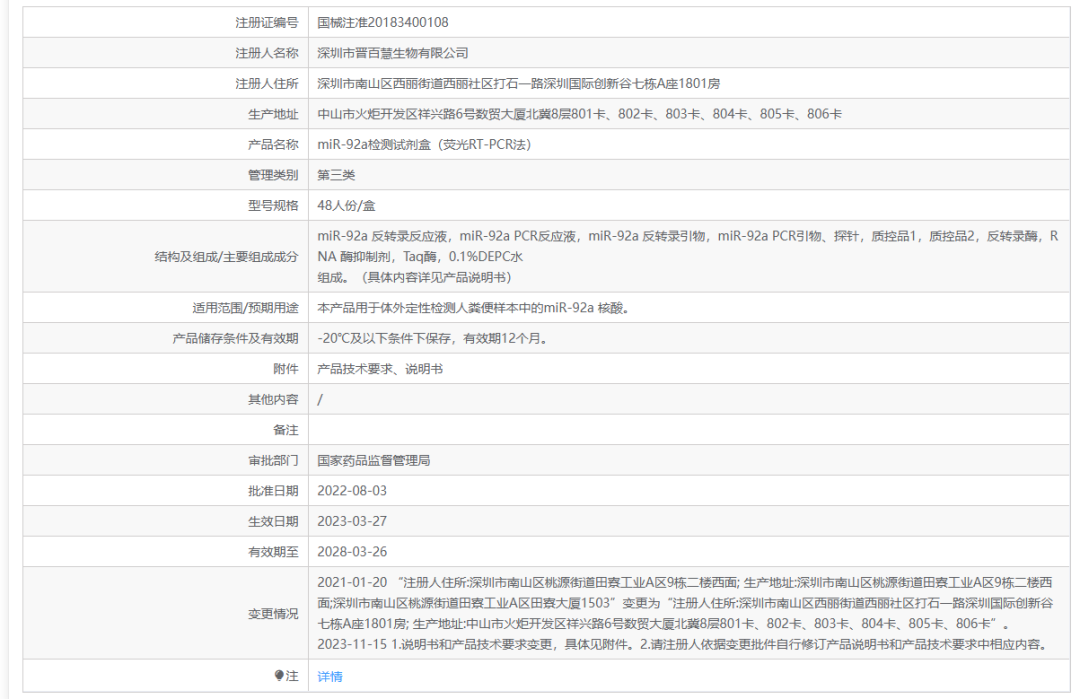Select registrant name 深圳市晋百慧生物有限公司
Image resolution: width=1080 pixels, height=699 pixels.
pyautogui.click(x=392, y=53)
